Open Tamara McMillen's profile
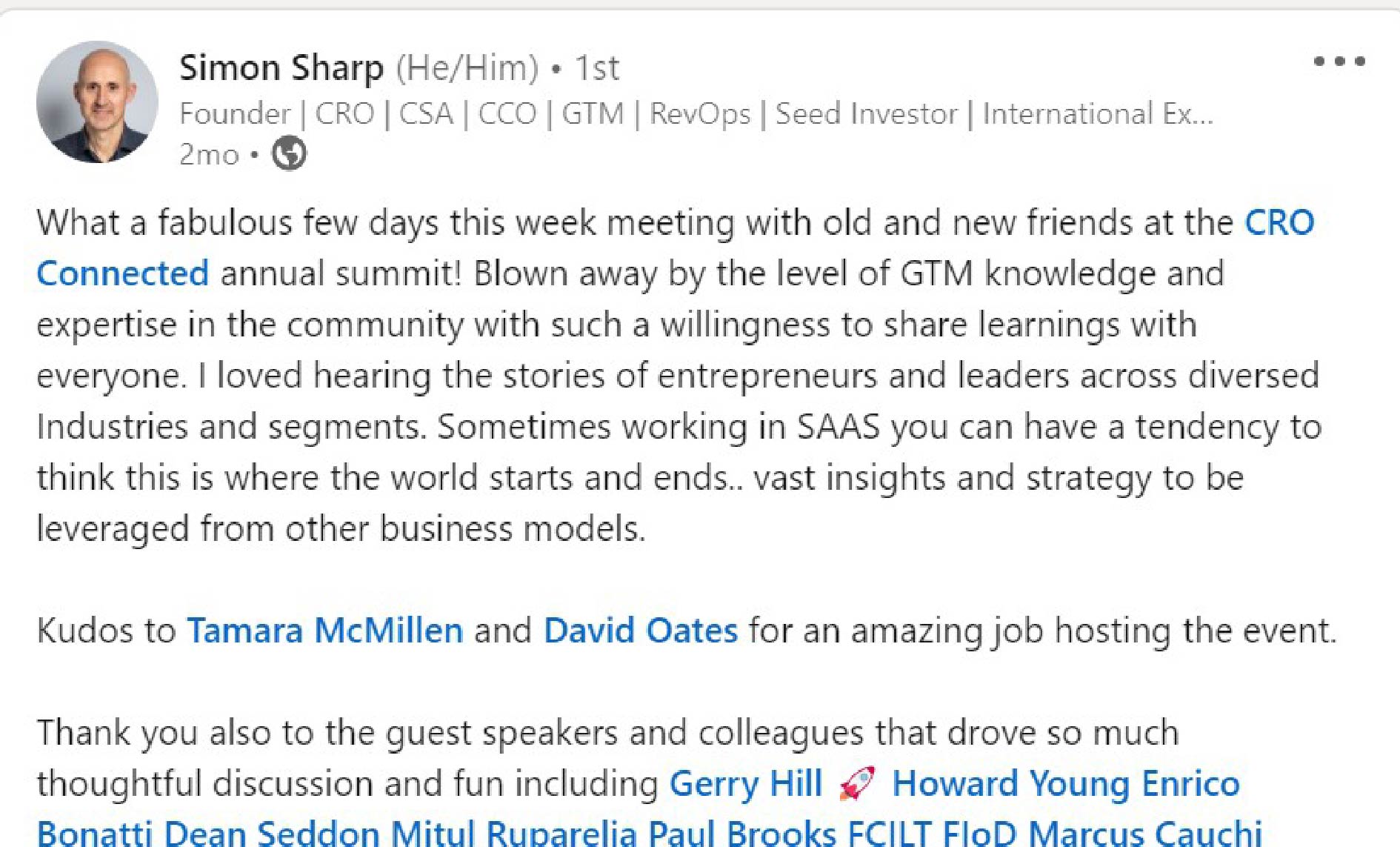This screenshot has height=847, width=1400. click(x=324, y=631)
